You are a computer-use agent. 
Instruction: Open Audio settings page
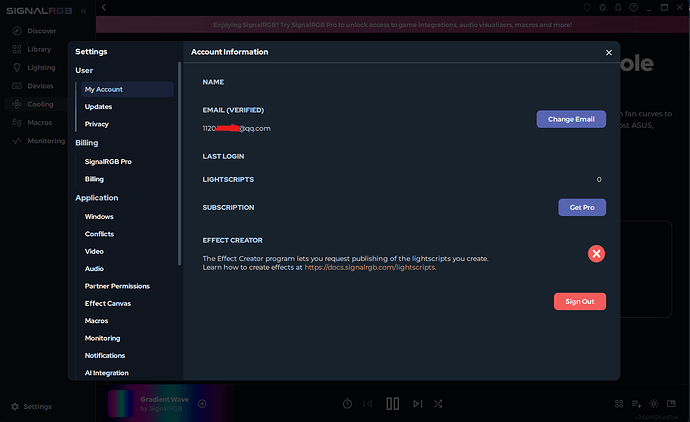coord(94,268)
